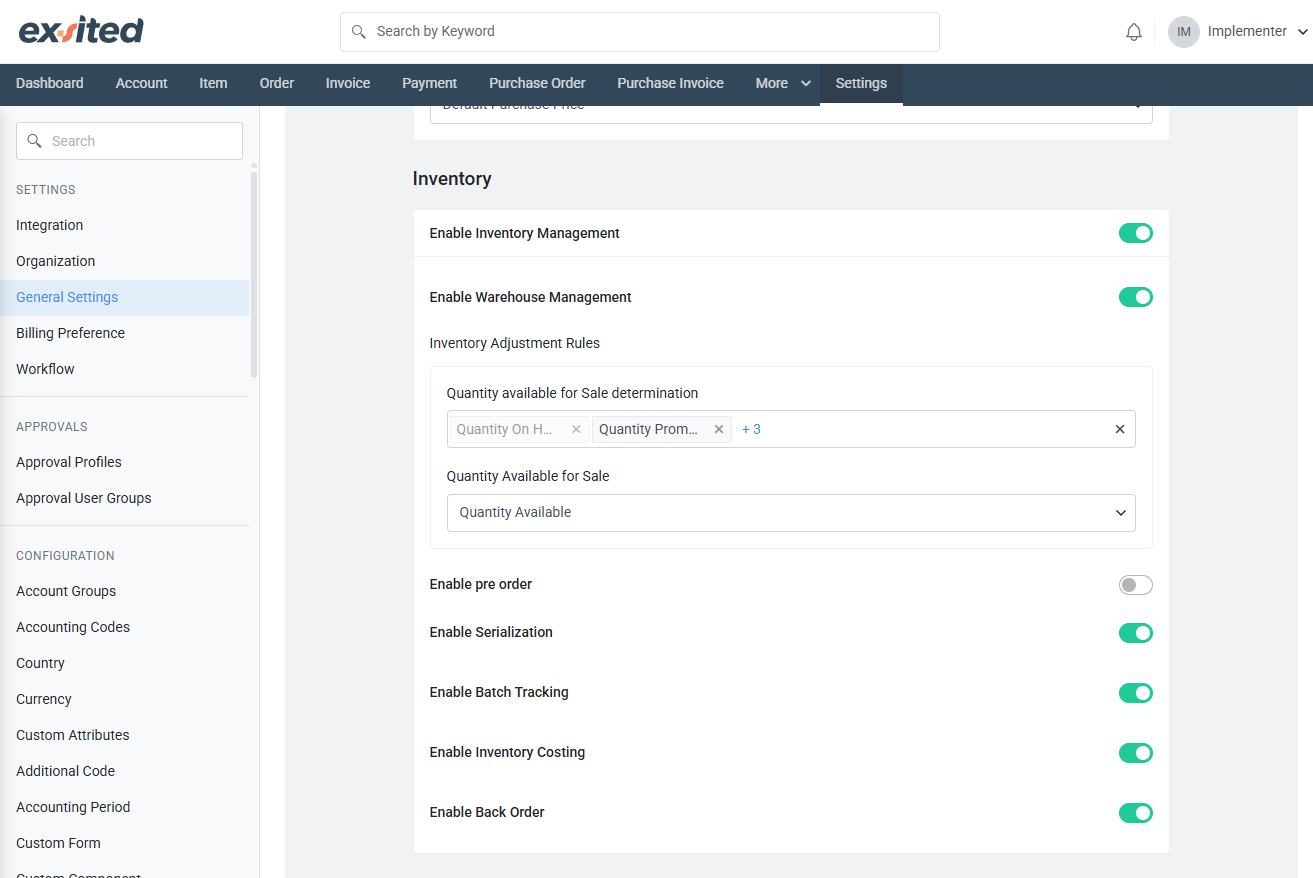This screenshot has height=878, width=1313.
Task: Disable Enable Serialization switch
Action: coord(1136,633)
